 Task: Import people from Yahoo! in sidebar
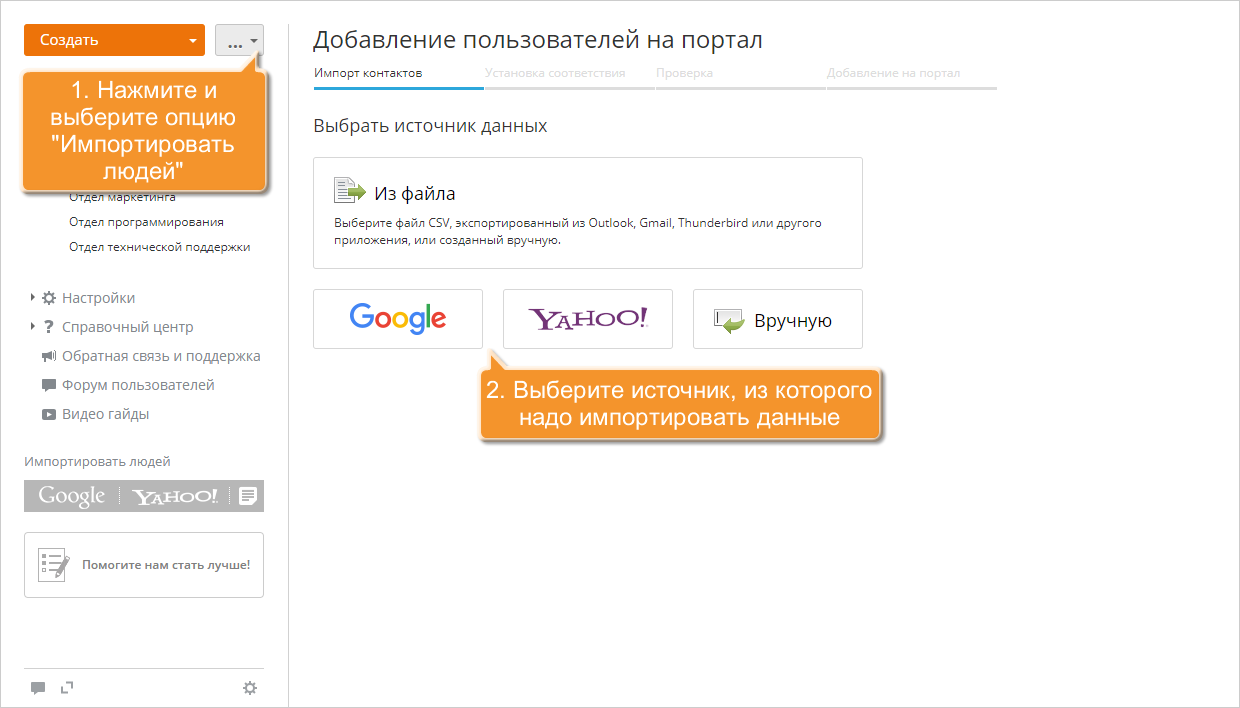tap(175, 496)
